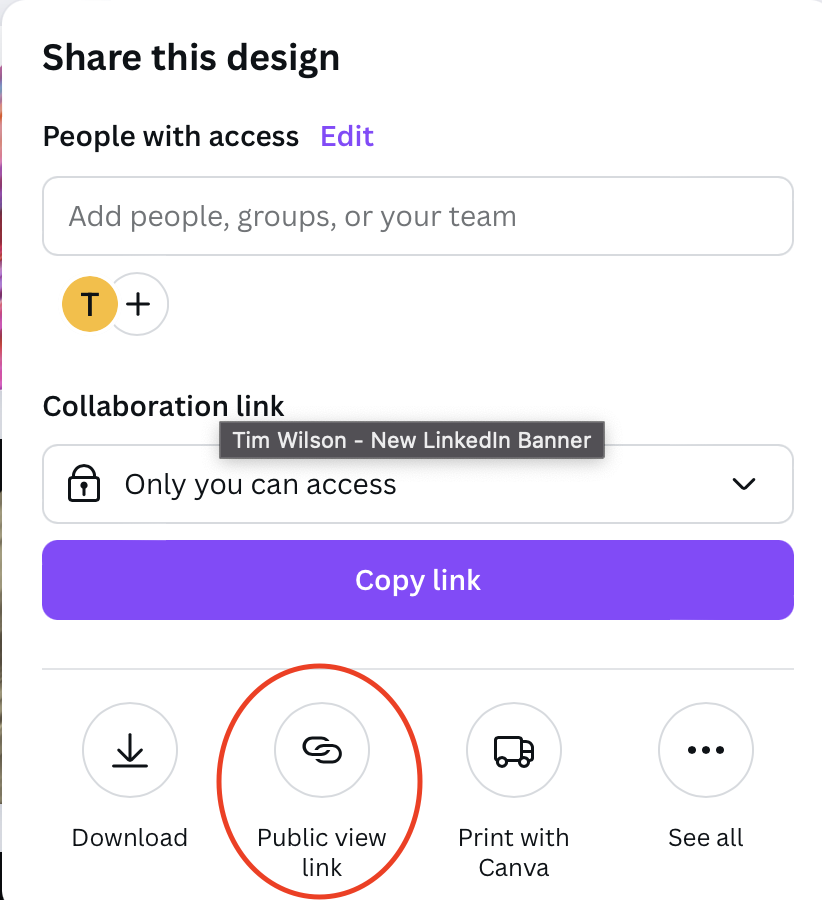The image size is (822, 900).
Task: Click the purple Copy link button
Action: point(418,580)
